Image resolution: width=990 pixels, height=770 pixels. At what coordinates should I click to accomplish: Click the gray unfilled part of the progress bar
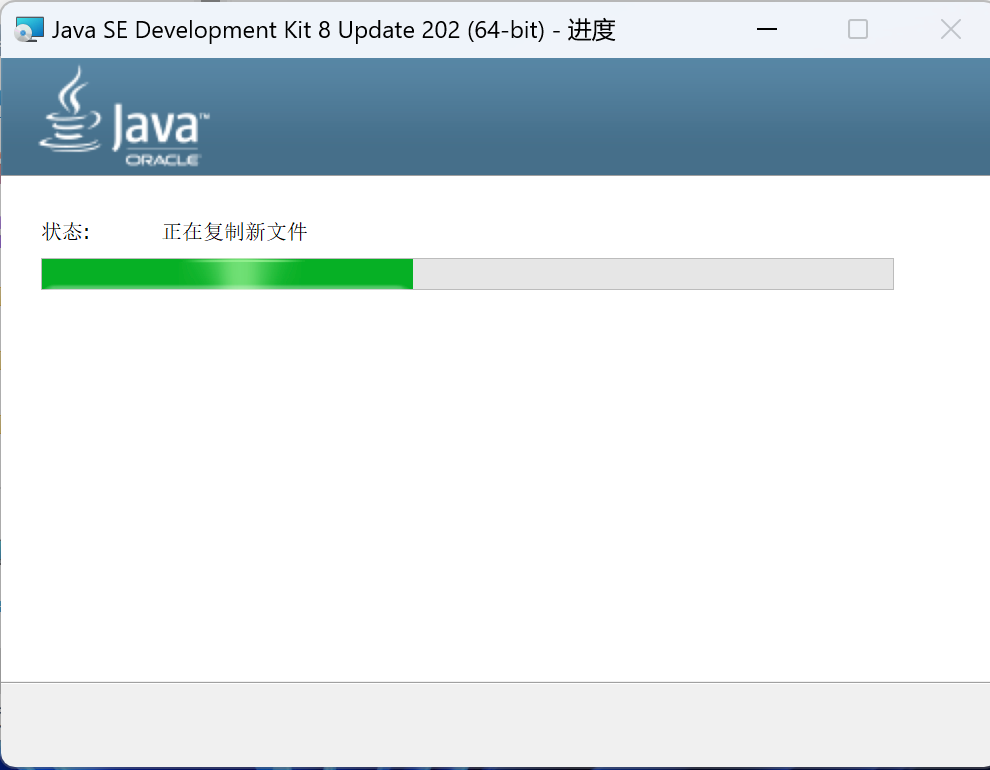click(650, 274)
